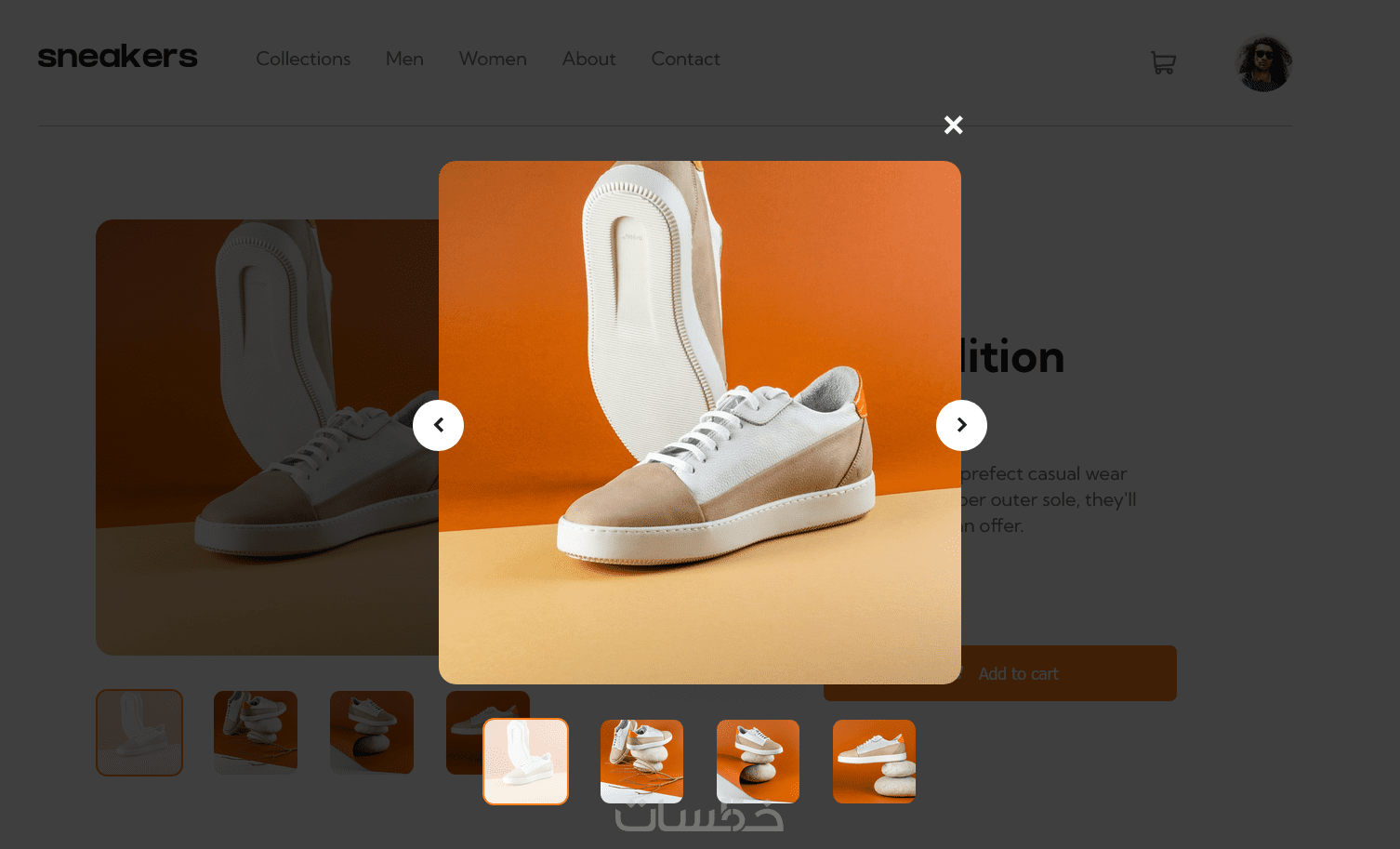Select the first lightbox thumbnail with white sole

(x=525, y=762)
